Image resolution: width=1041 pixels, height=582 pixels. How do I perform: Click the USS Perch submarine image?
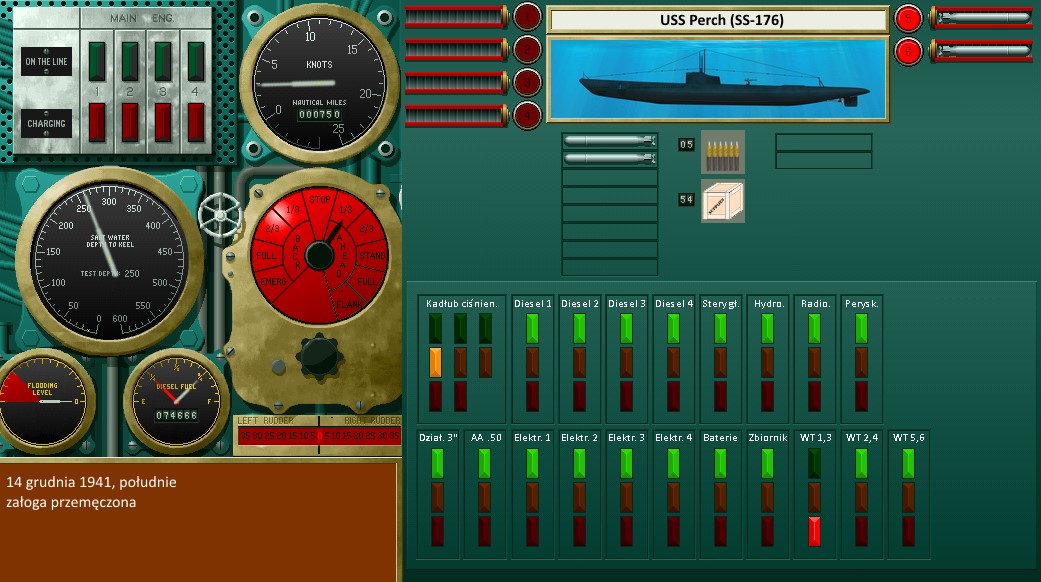point(717,79)
